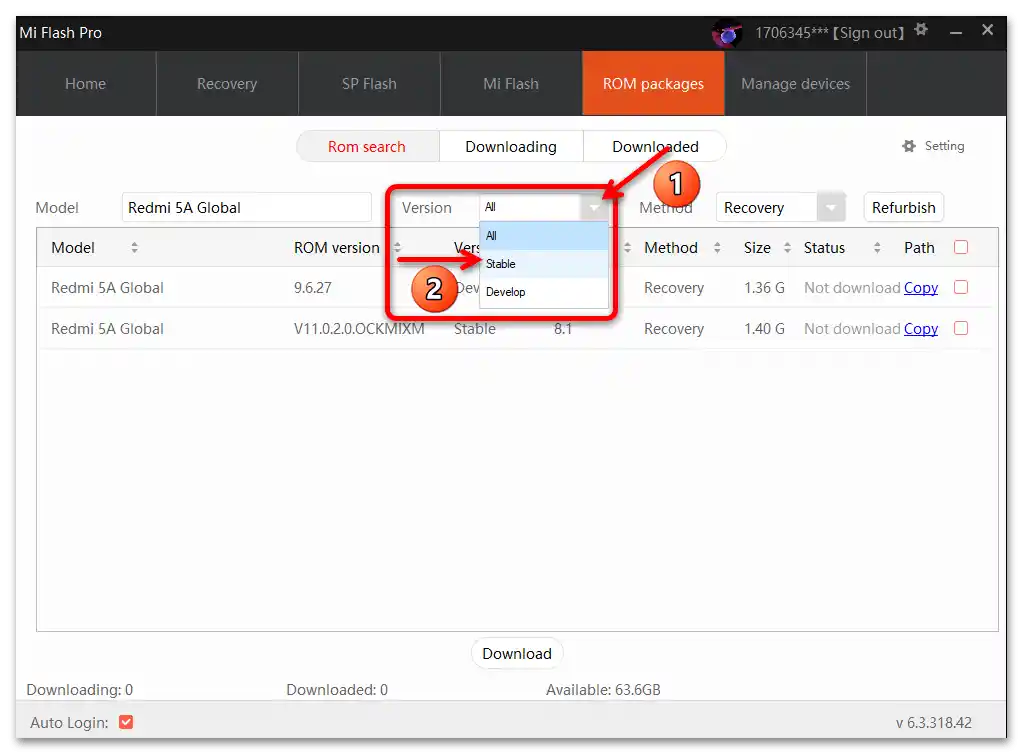
Task: Click the Model input field
Action: (x=247, y=207)
